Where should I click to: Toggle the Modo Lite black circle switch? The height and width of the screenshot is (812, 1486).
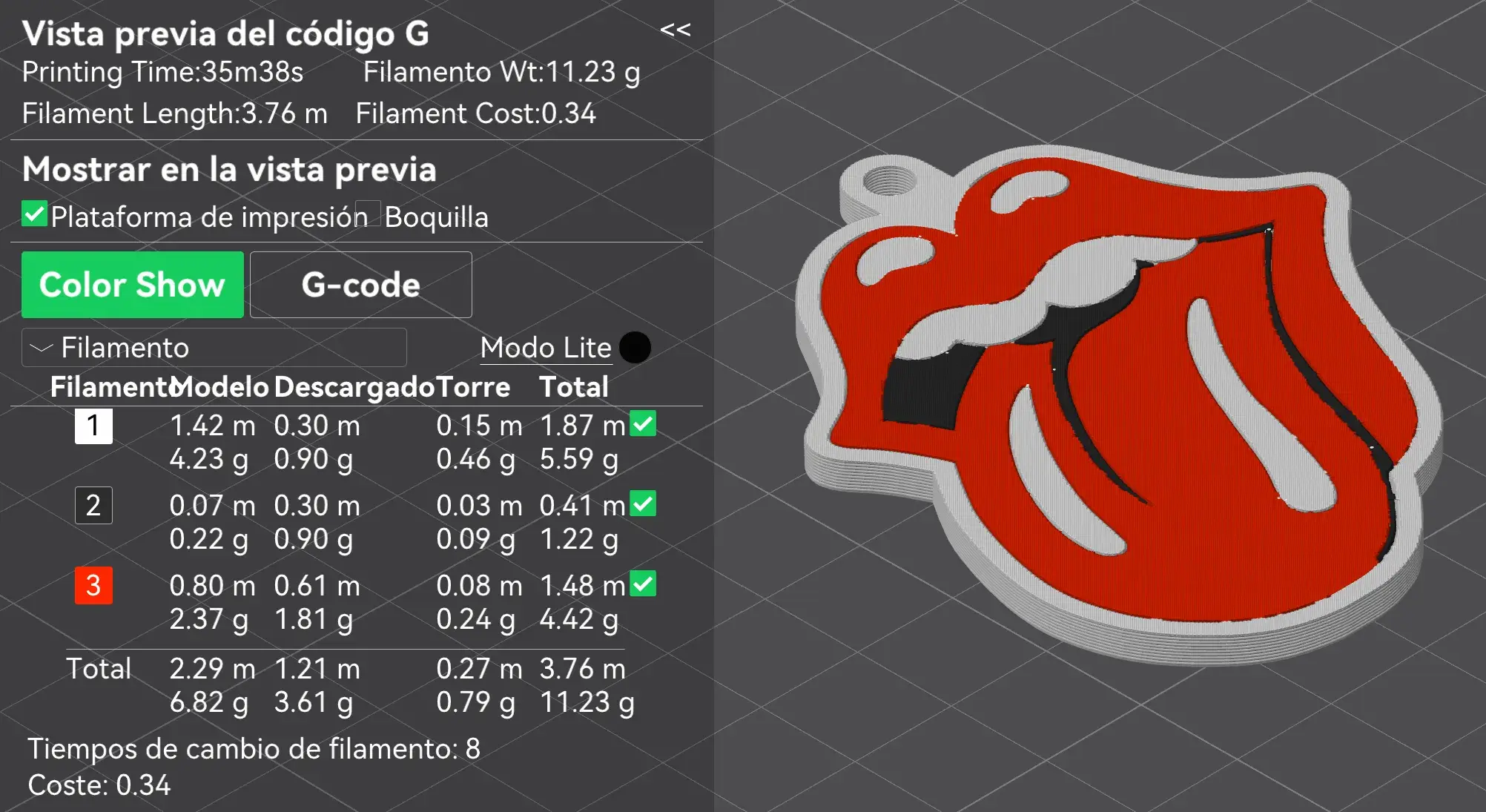click(x=635, y=347)
